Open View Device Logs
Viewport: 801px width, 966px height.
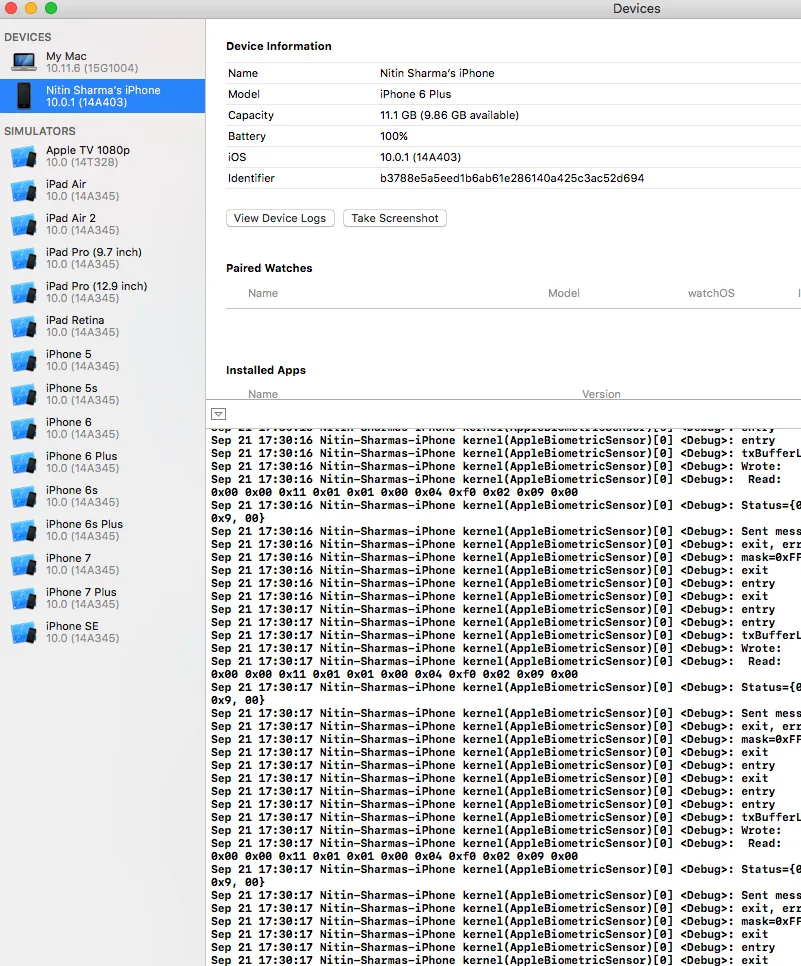(280, 218)
